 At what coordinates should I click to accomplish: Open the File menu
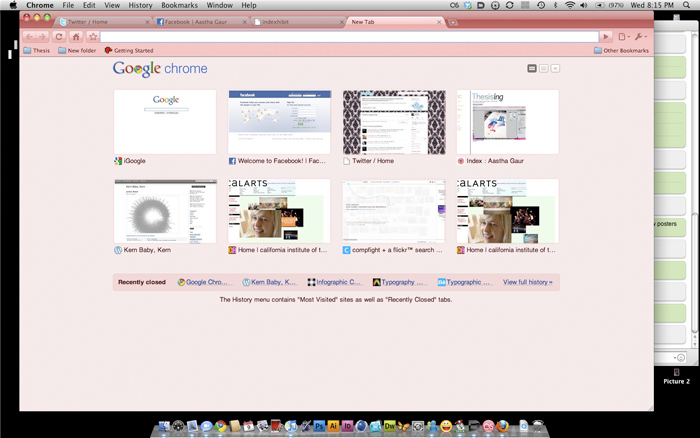68,5
